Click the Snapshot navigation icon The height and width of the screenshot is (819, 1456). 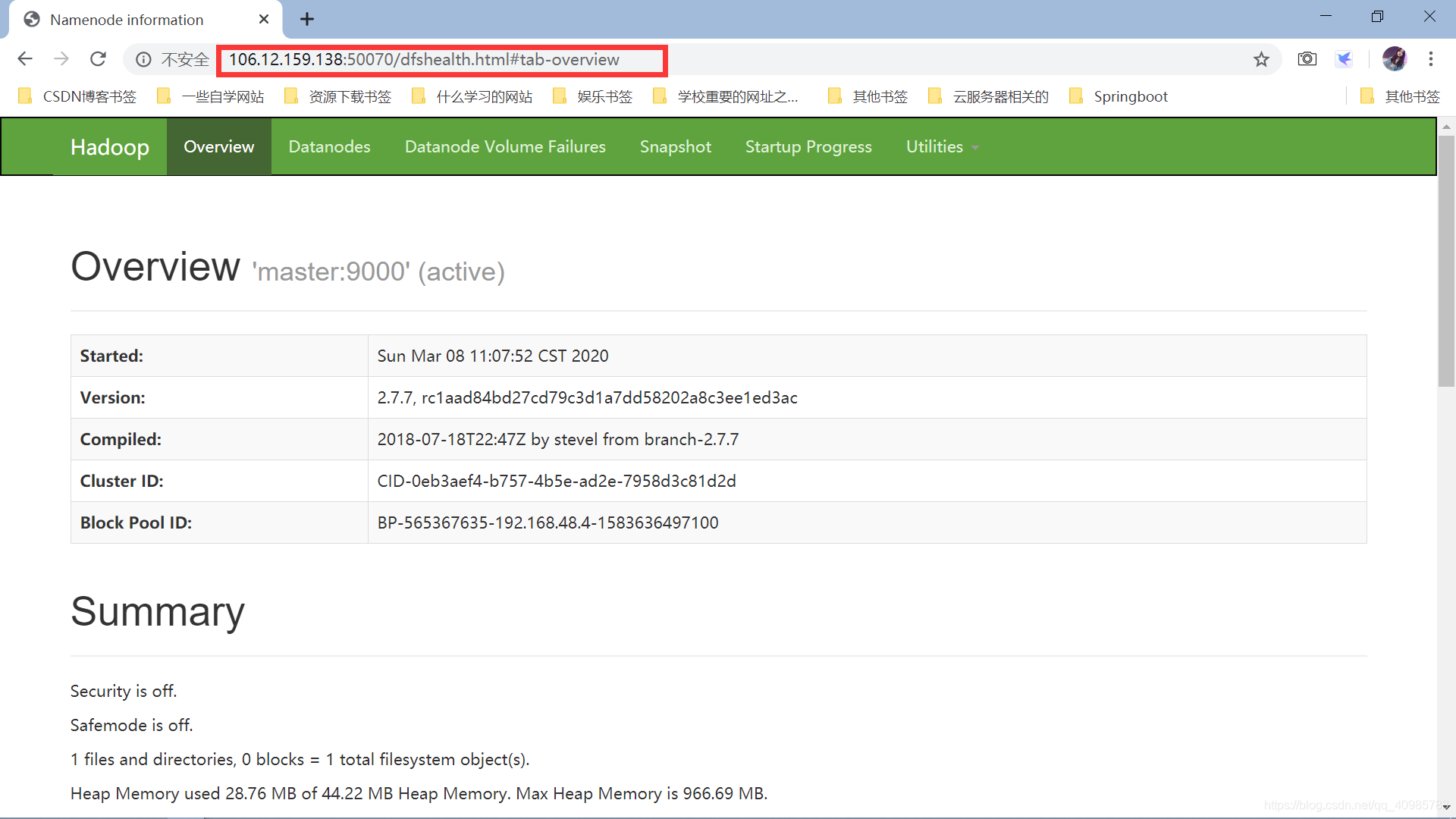[x=675, y=147]
